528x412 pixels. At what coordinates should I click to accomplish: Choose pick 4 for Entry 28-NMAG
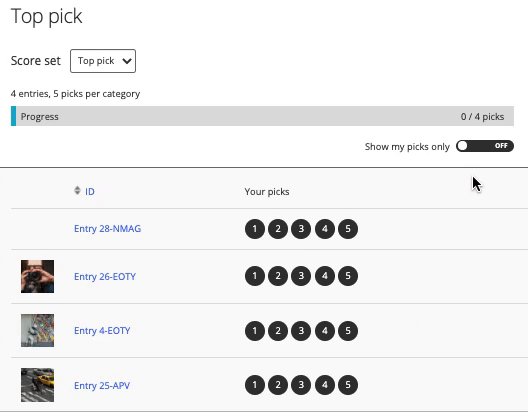coord(325,229)
